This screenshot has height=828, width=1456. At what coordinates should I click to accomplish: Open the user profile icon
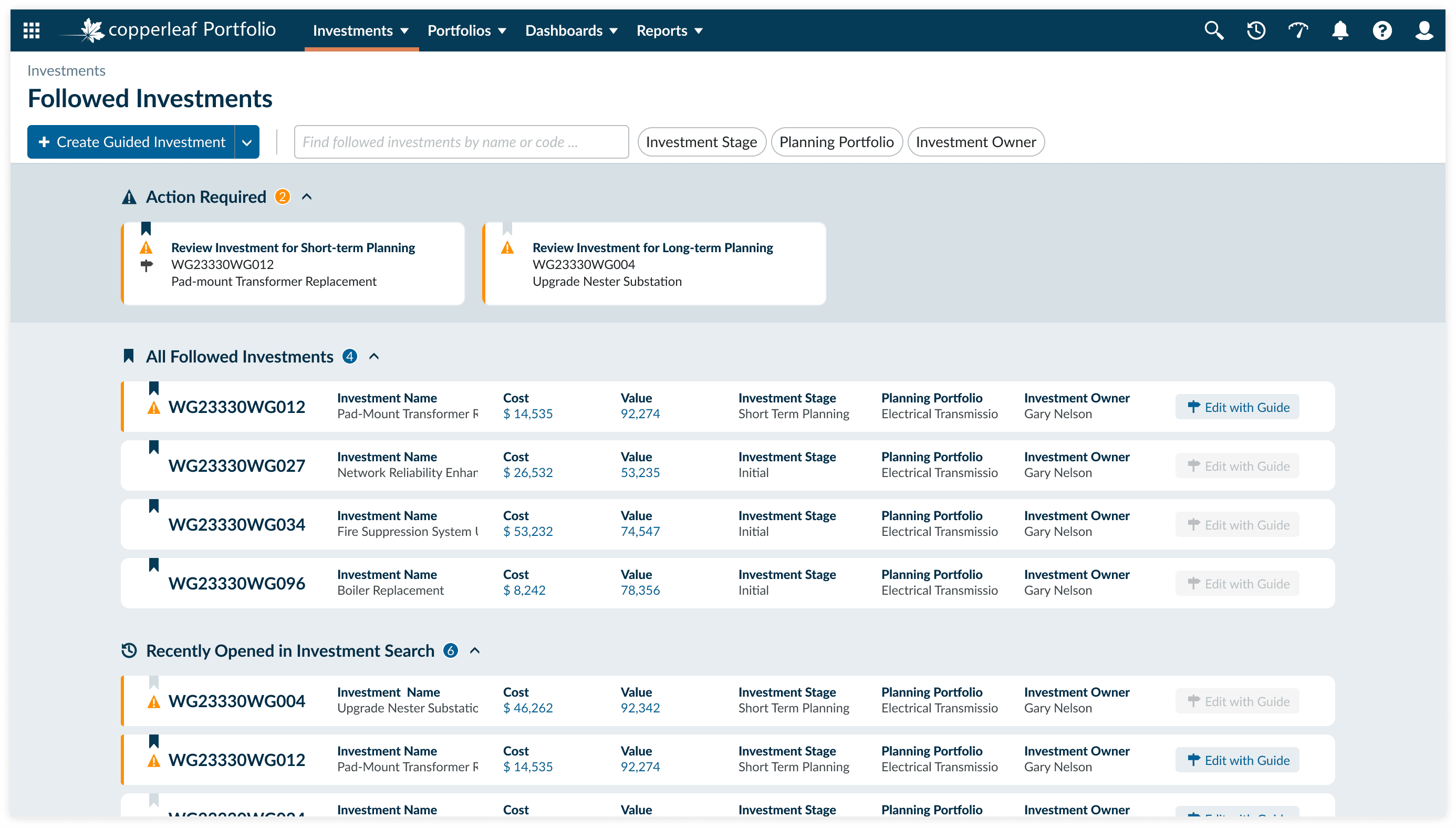click(1423, 30)
